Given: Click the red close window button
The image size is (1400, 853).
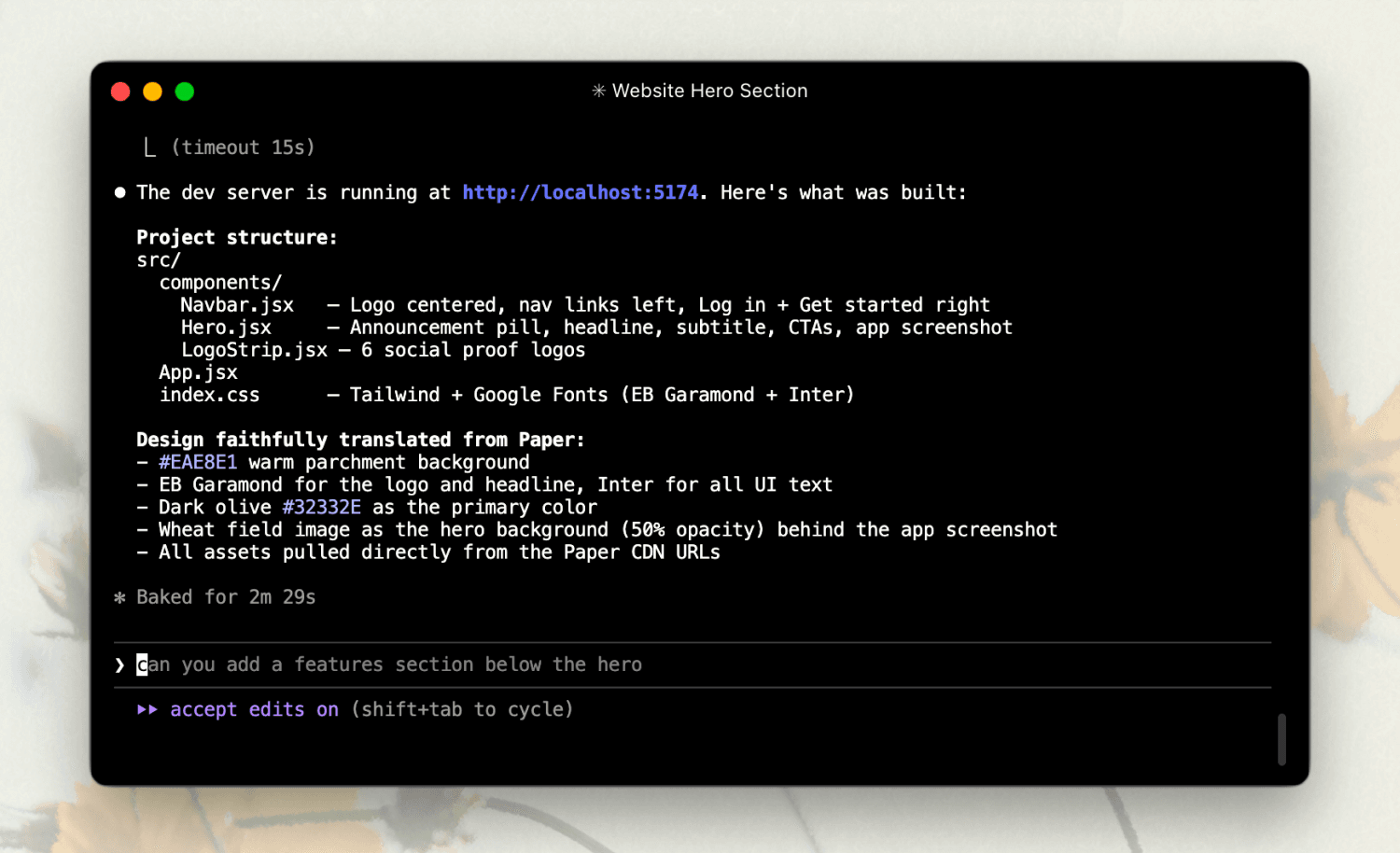Looking at the screenshot, I should click(x=120, y=91).
